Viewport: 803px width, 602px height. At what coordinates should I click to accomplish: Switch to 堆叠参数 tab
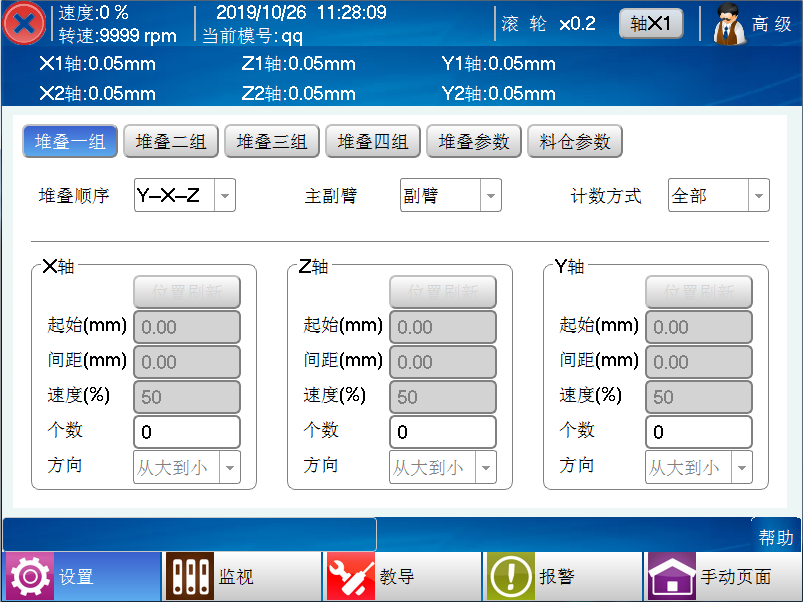click(x=474, y=142)
